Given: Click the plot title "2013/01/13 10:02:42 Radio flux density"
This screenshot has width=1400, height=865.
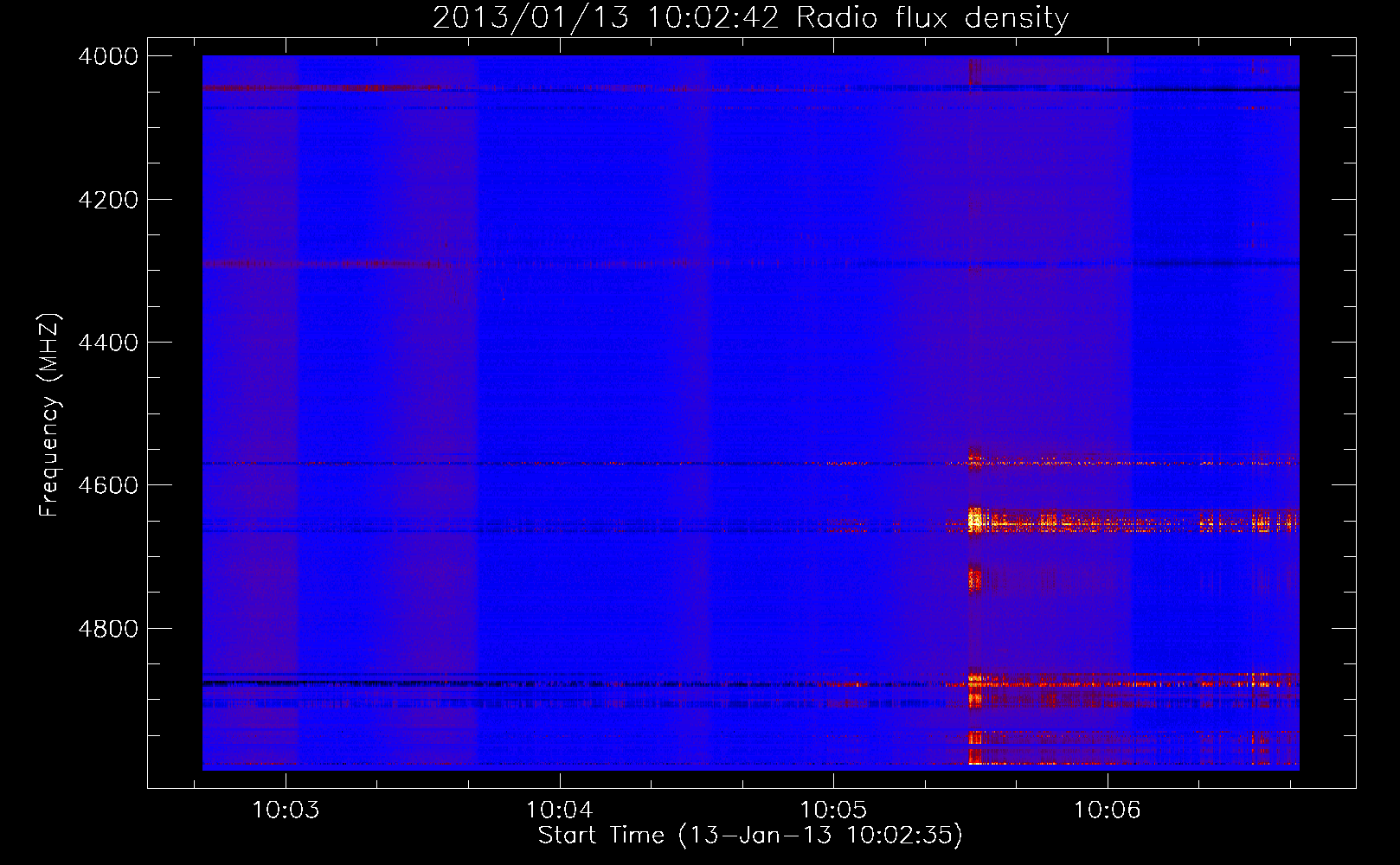Looking at the screenshot, I should pyautogui.click(x=750, y=17).
